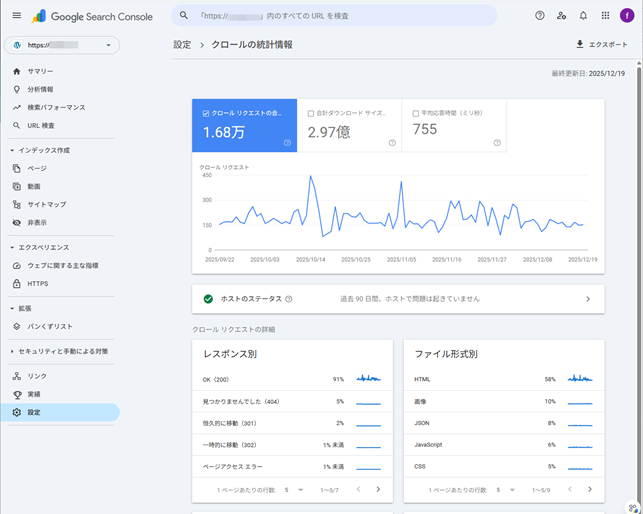This screenshot has width=643, height=514.
Task: Toggle the クロール リクエスト checkbox
Action: (x=206, y=113)
